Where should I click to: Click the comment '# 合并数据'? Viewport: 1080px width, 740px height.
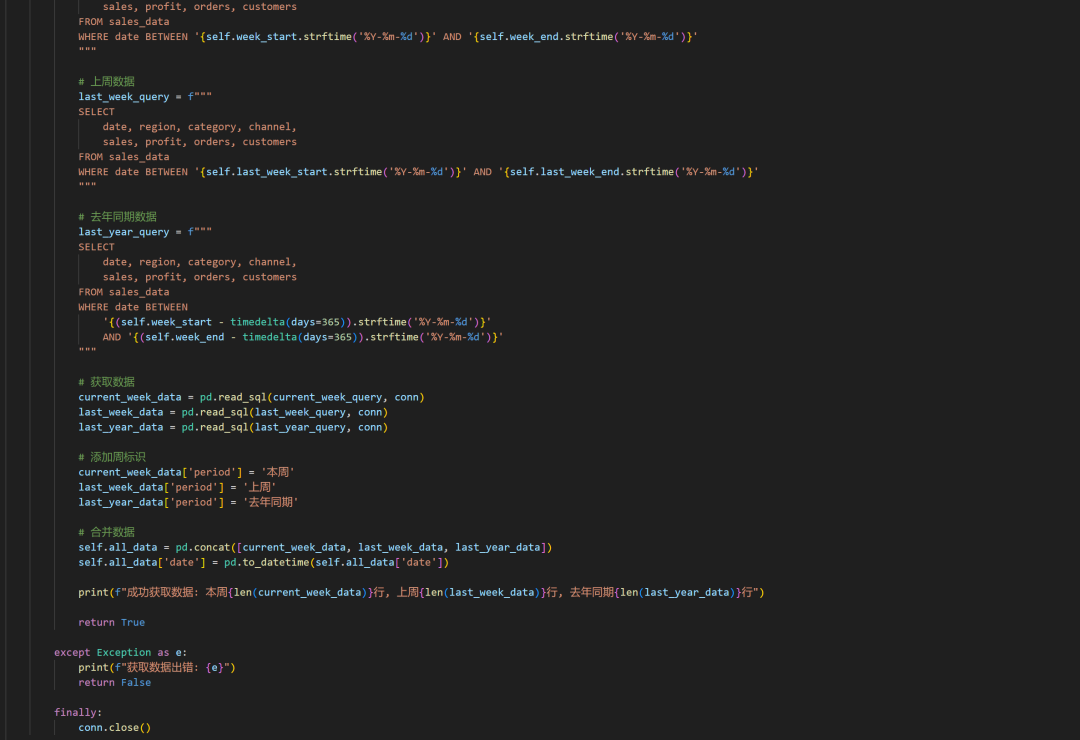click(x=106, y=532)
